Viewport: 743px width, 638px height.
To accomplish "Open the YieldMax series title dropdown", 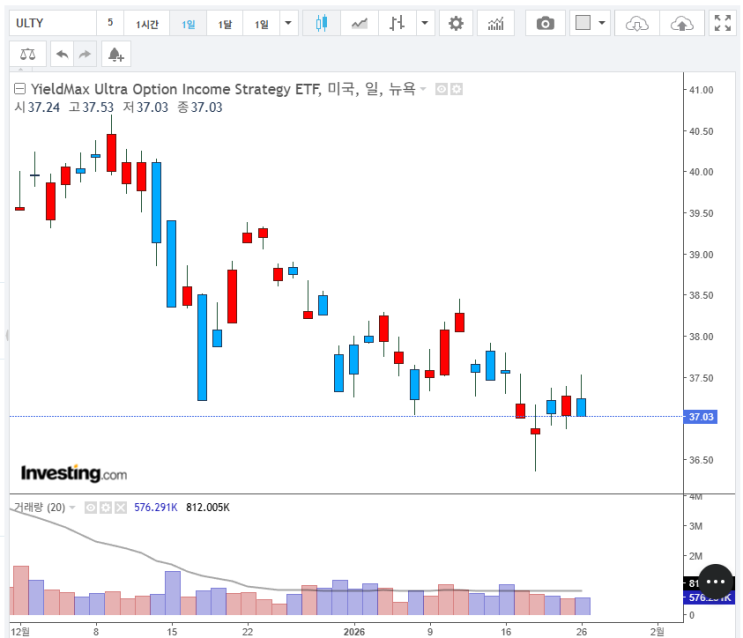I will [423, 89].
